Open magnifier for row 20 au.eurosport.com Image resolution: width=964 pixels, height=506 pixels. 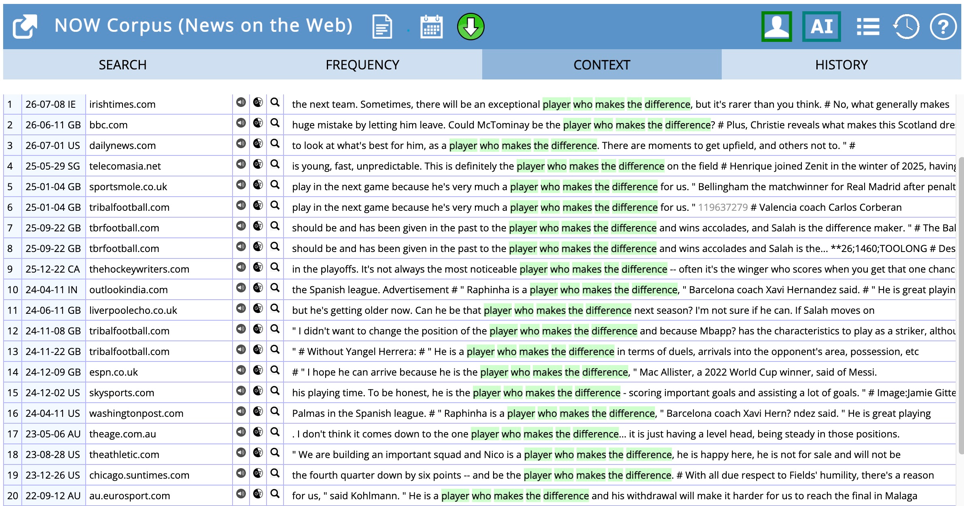point(275,494)
